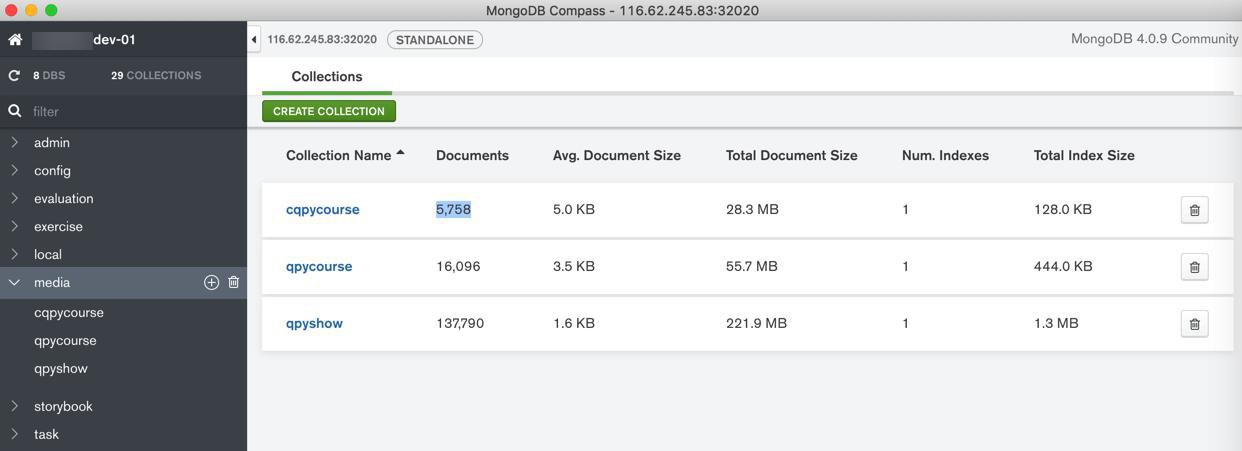Expand the admin database
This screenshot has width=1242, height=451.
pyautogui.click(x=15, y=143)
